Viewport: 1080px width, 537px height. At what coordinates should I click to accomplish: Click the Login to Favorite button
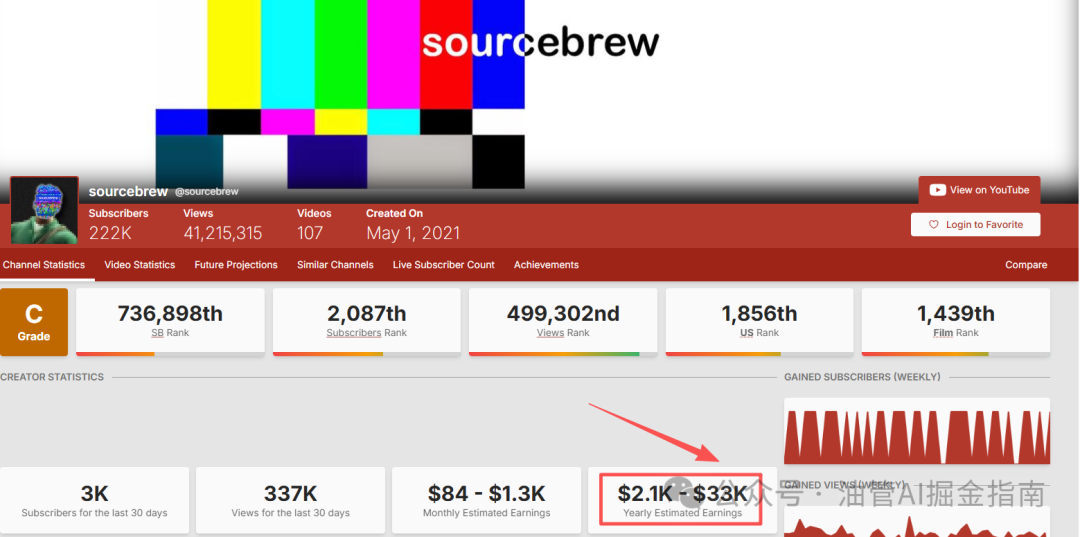click(x=975, y=224)
